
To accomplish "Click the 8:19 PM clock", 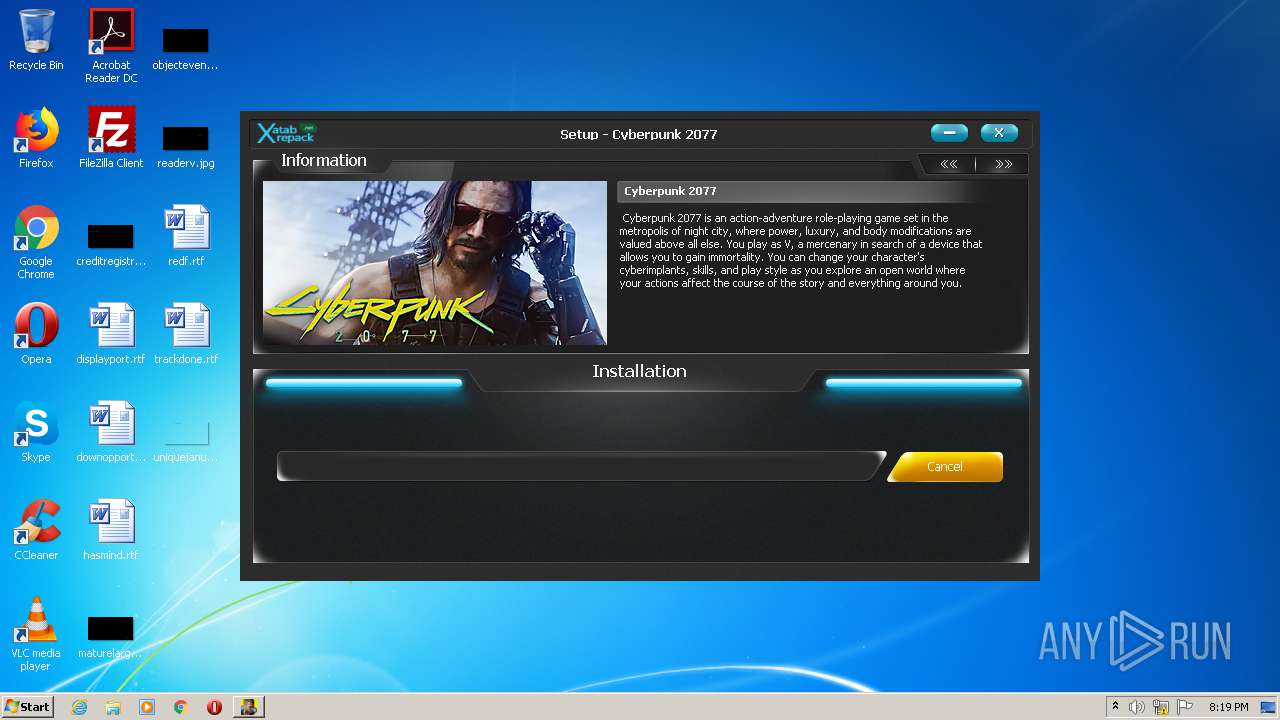I will (1229, 707).
